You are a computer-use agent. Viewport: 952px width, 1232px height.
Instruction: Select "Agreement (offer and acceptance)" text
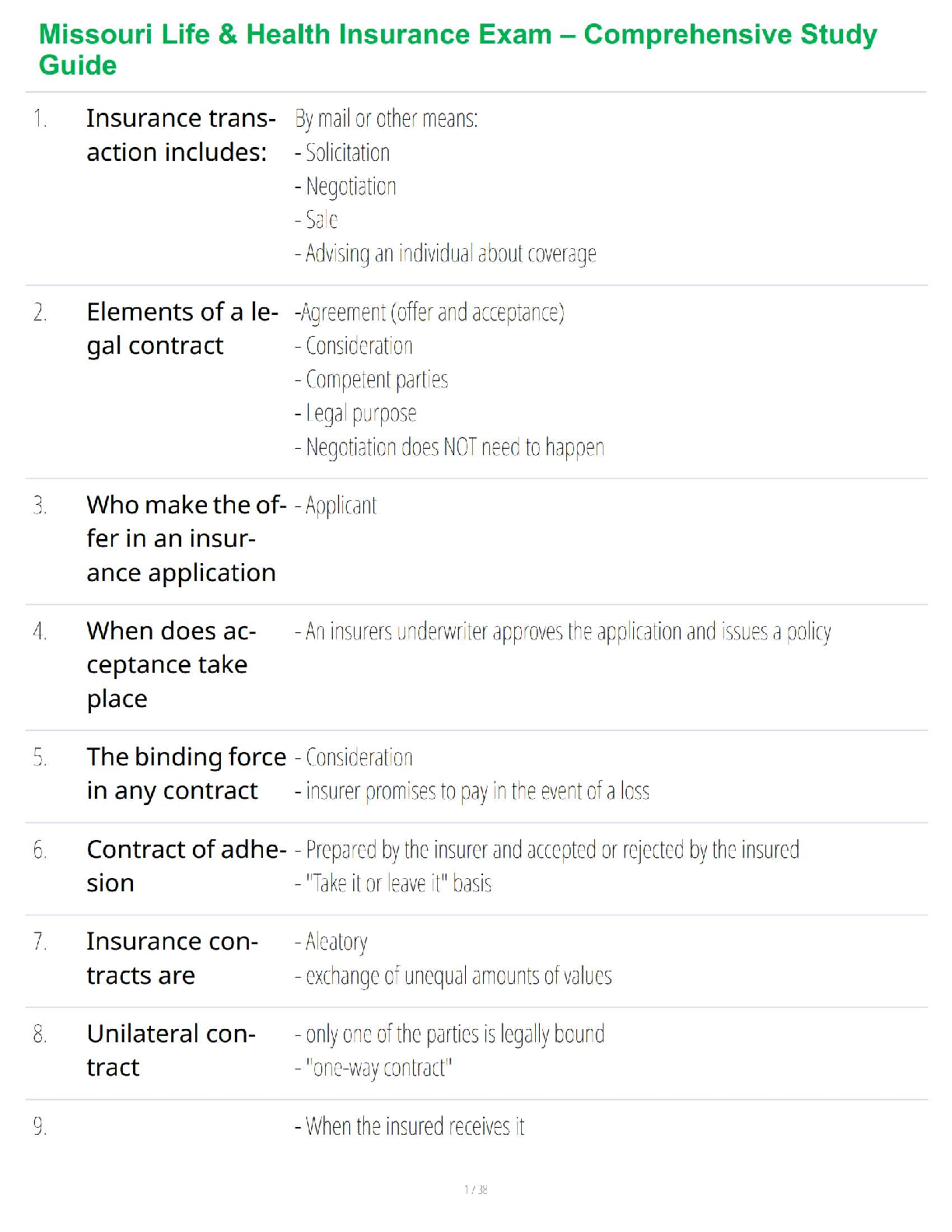[x=429, y=313]
